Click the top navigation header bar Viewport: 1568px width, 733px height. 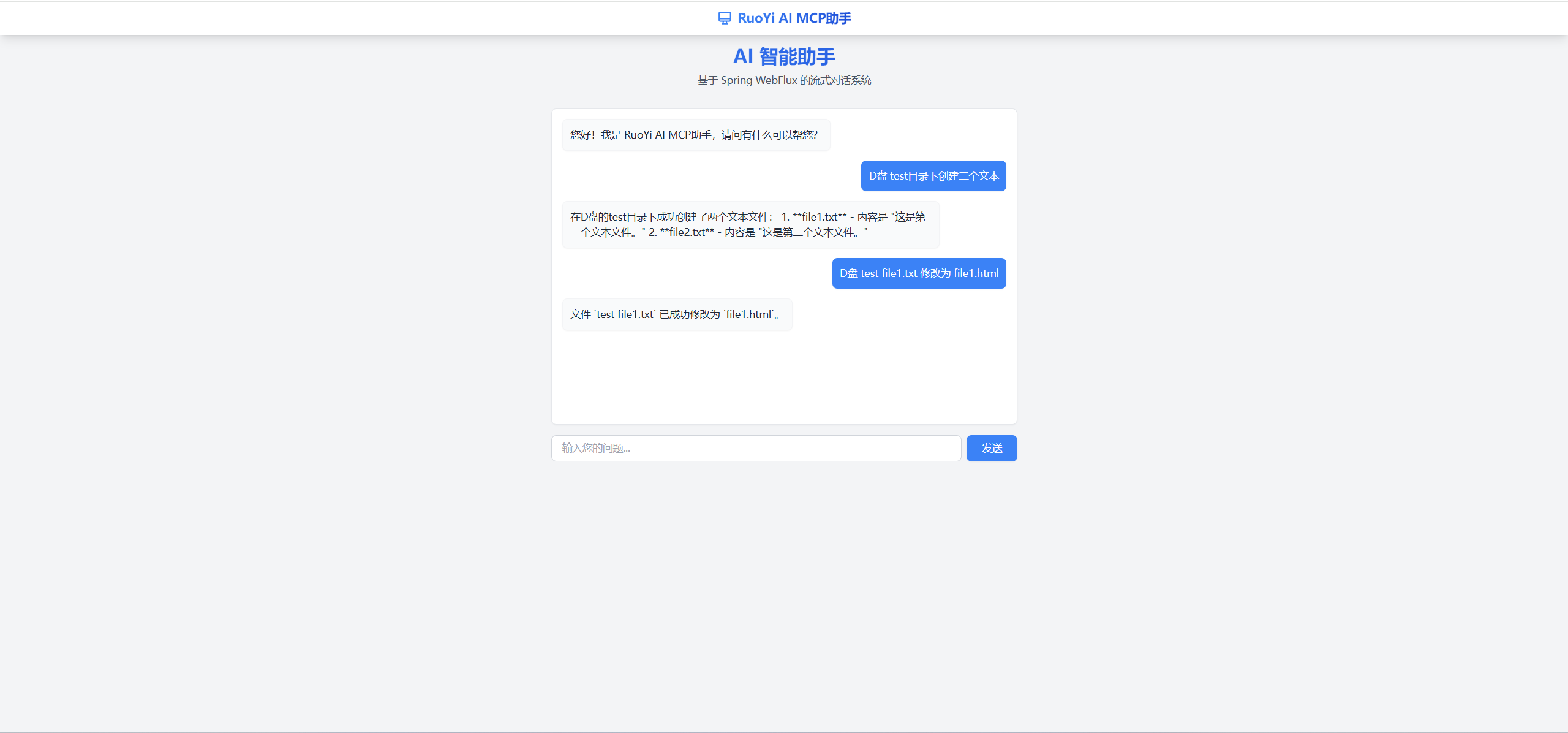[x=784, y=18]
